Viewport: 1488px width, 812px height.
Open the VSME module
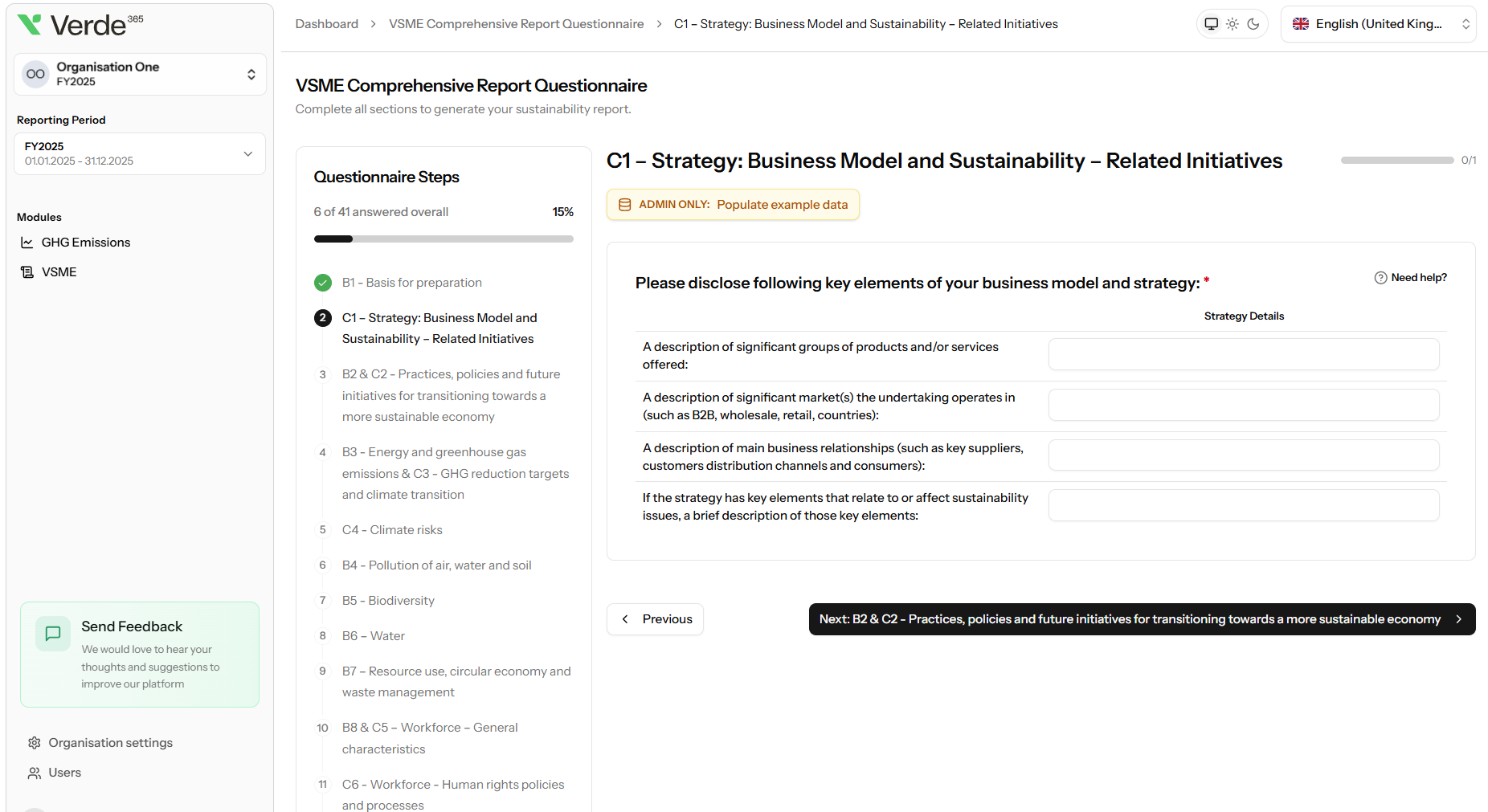click(59, 271)
